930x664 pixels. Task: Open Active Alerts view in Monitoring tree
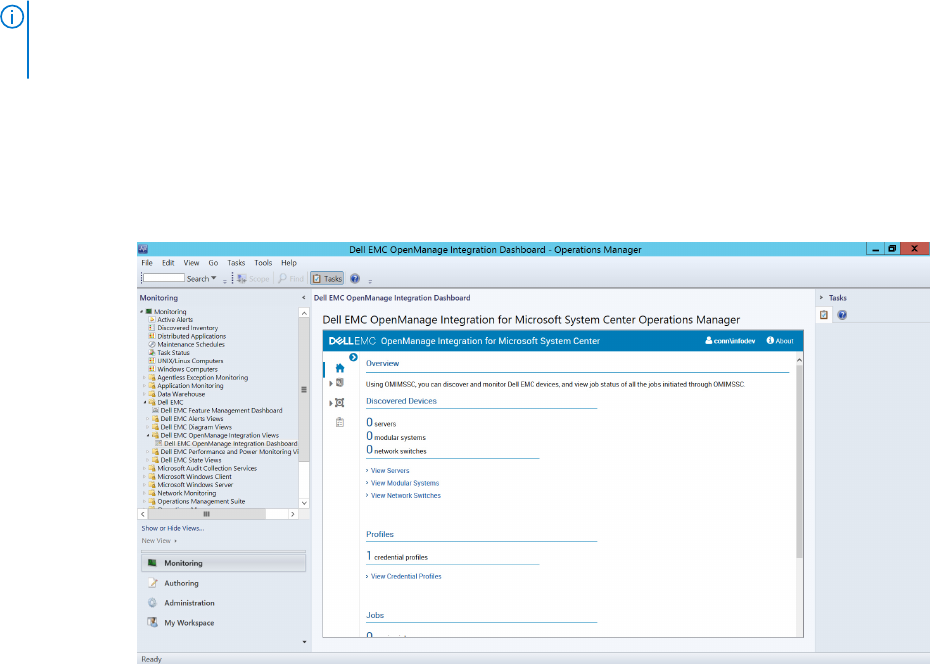[175, 320]
